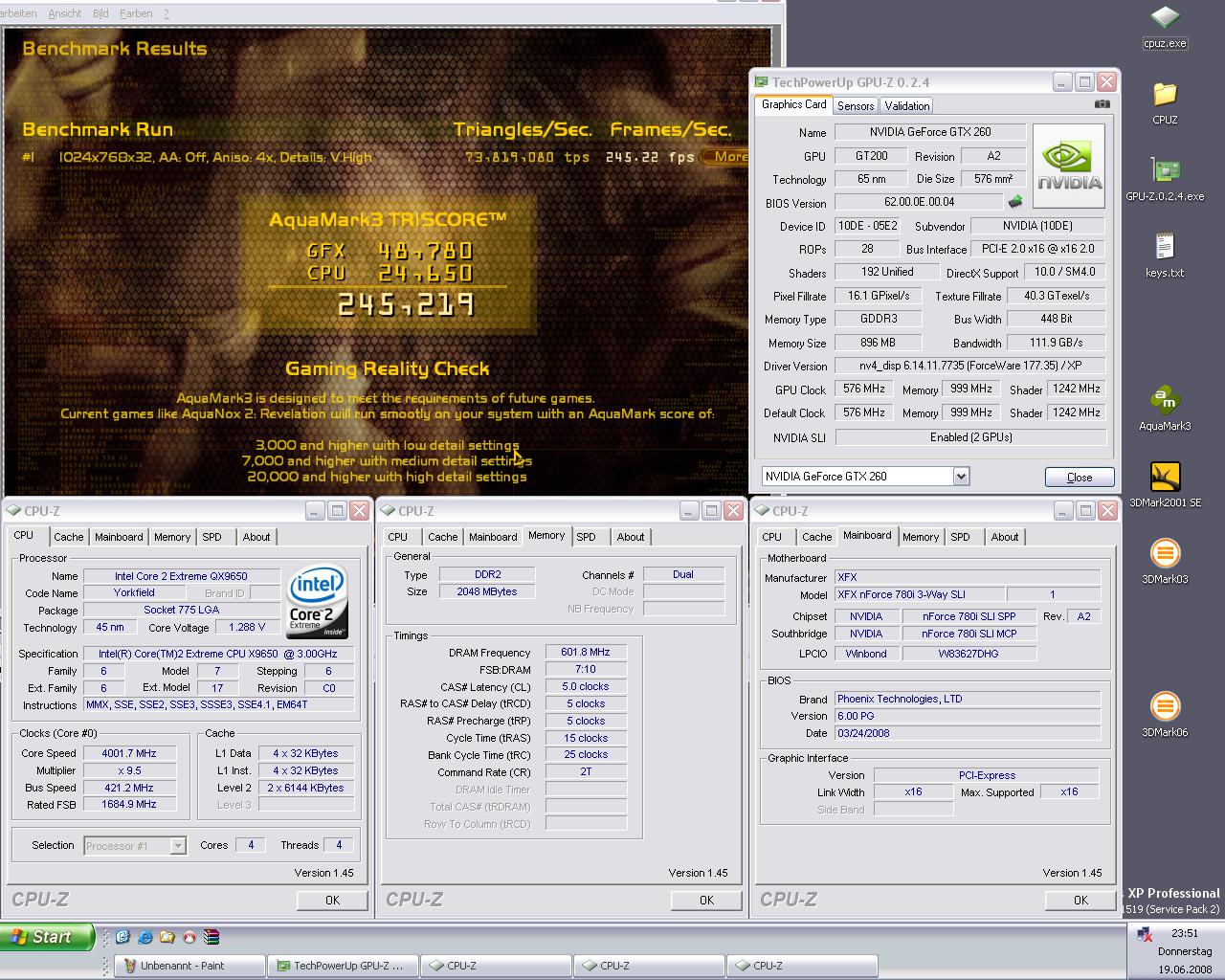Screen dimensions: 1225x980
Task: Open the Farben menu in Paint
Action: tap(136, 13)
